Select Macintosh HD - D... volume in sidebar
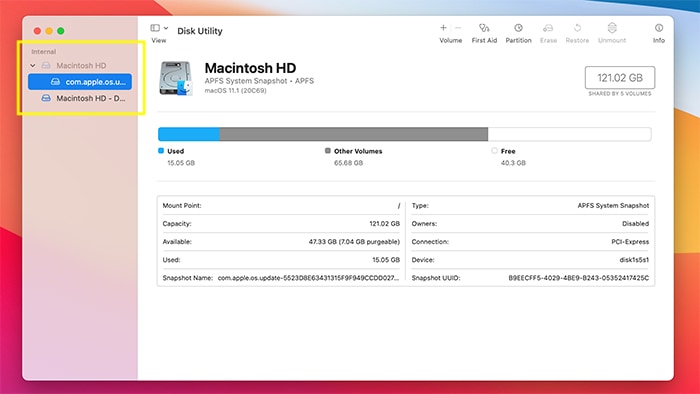700x394 pixels. click(80, 98)
